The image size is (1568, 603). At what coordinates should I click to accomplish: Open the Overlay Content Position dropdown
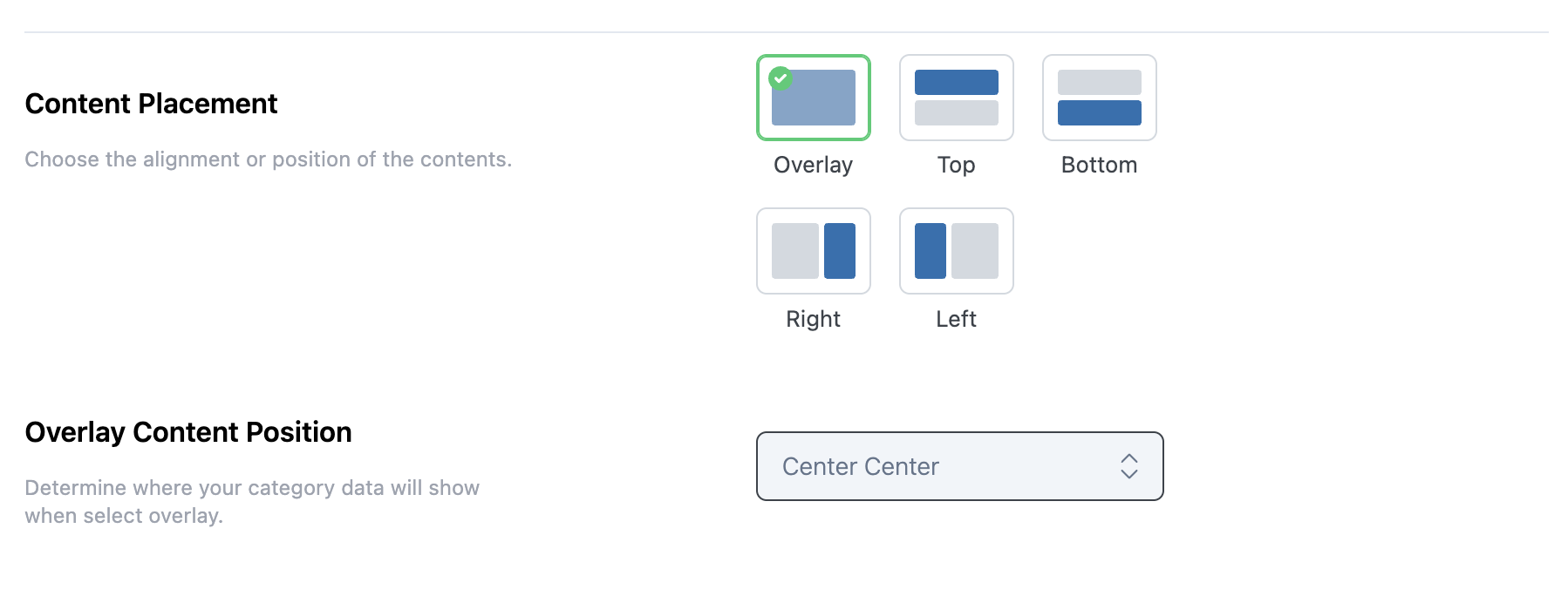[x=959, y=466]
